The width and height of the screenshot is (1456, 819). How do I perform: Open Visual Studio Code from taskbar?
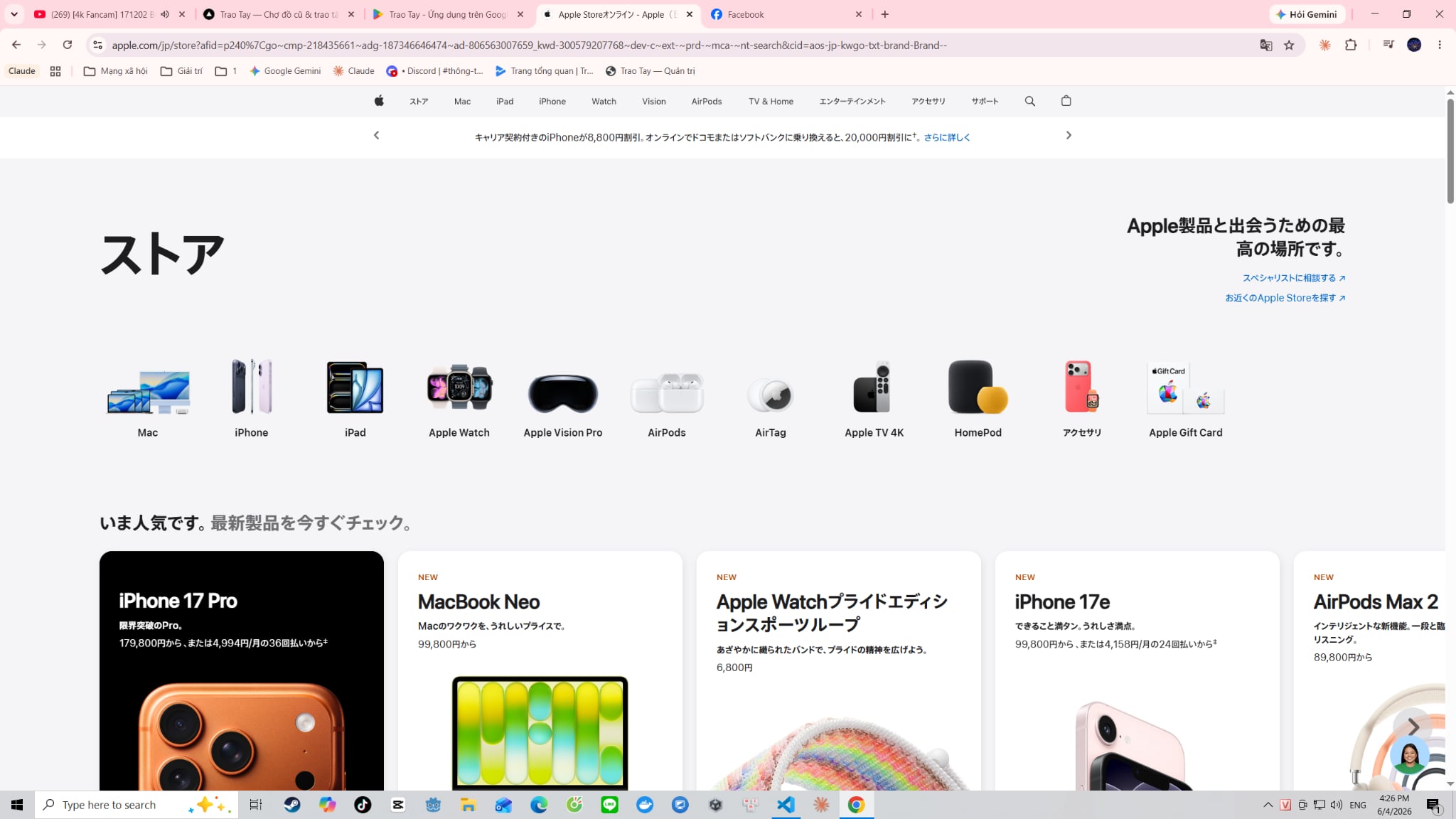[786, 805]
